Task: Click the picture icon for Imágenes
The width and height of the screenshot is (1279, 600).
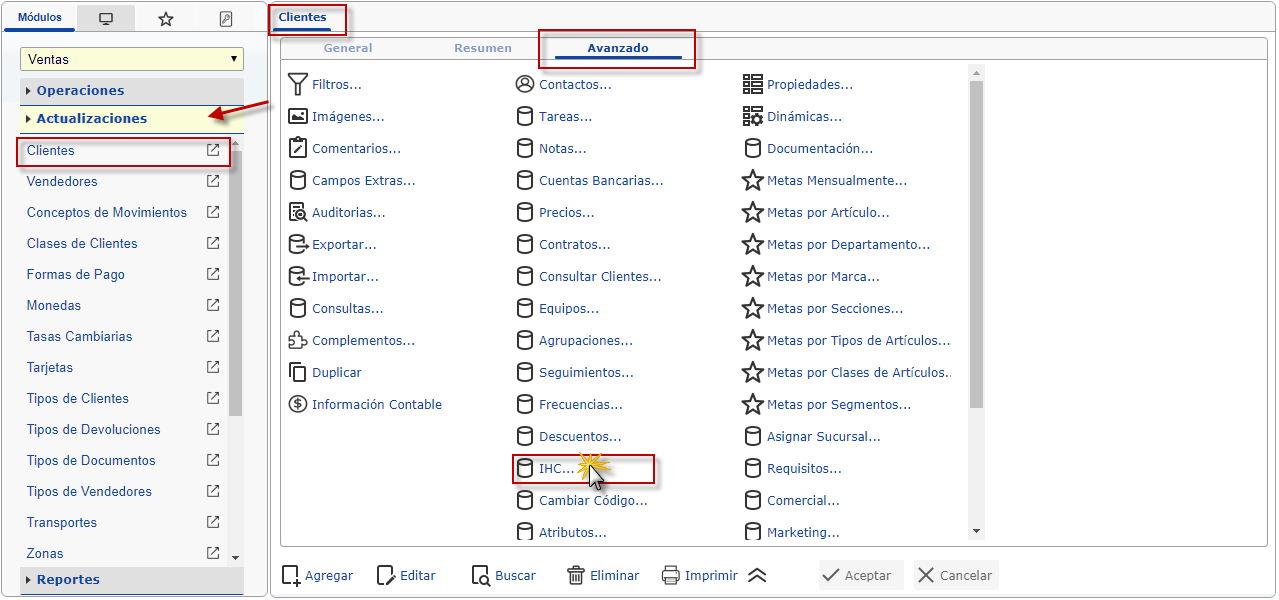Action: pos(297,116)
